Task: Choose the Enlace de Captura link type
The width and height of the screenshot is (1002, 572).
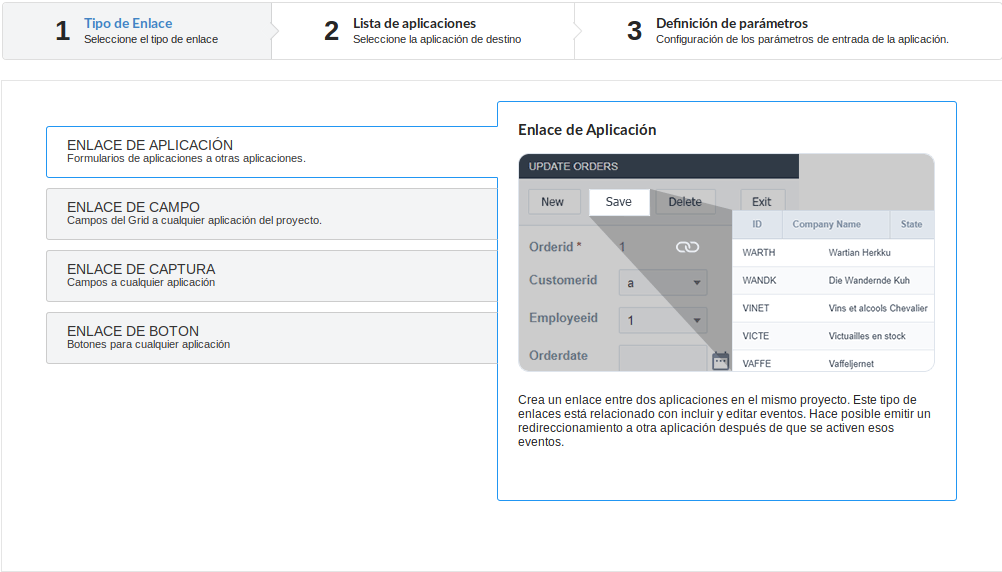Action: (272, 275)
